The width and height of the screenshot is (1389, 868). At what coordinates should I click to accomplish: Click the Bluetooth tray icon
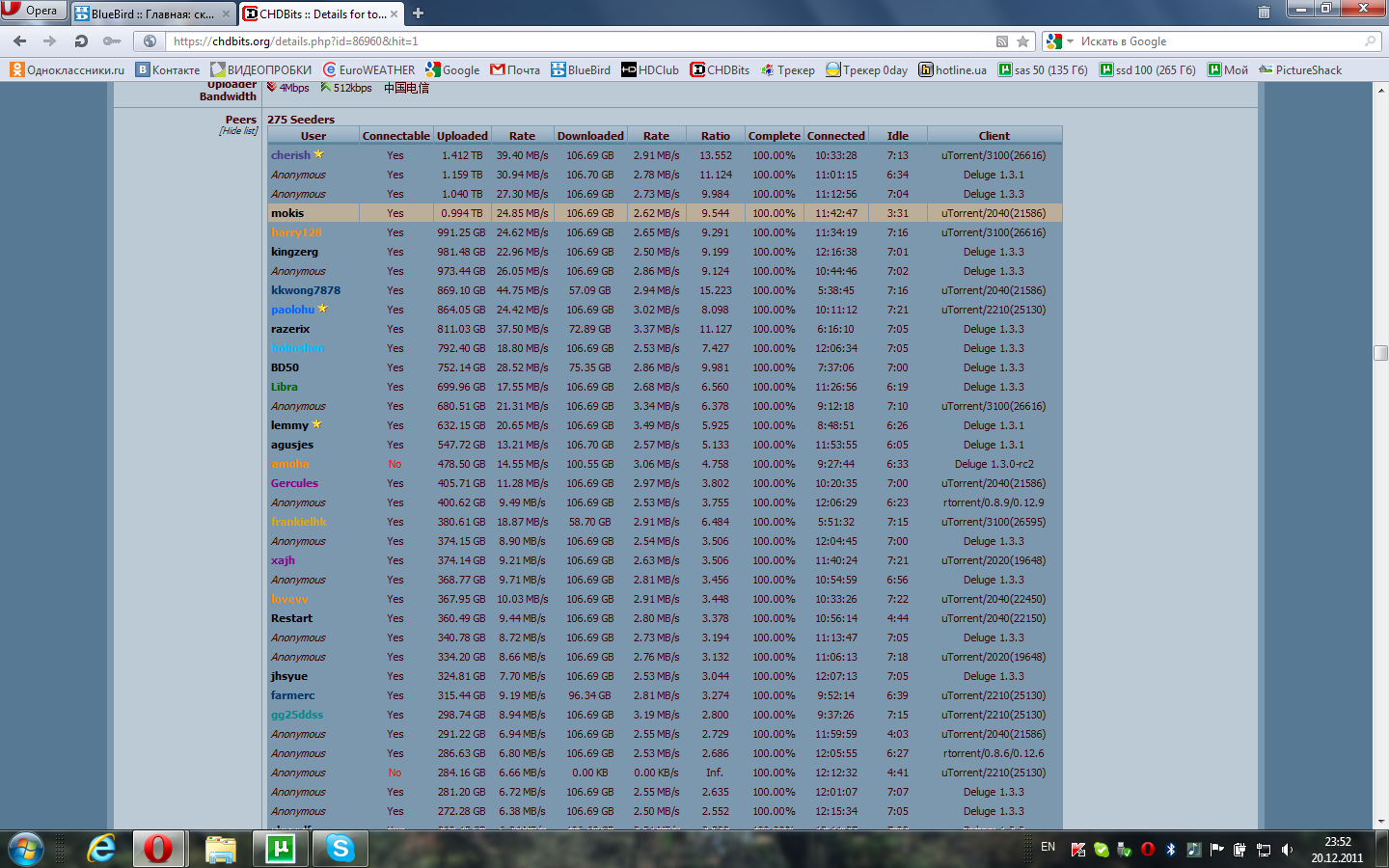point(1171,850)
